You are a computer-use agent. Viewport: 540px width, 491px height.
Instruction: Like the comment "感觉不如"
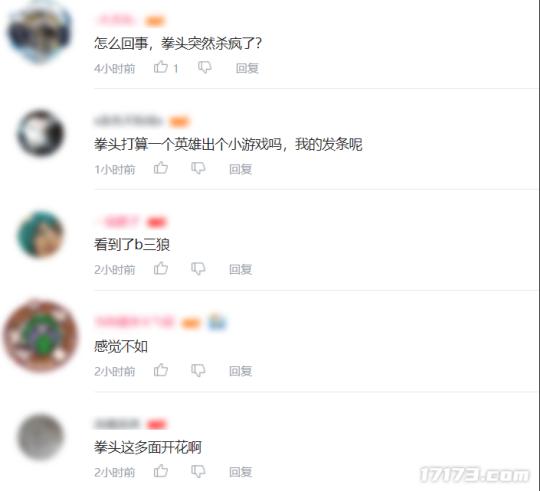[x=161, y=370]
